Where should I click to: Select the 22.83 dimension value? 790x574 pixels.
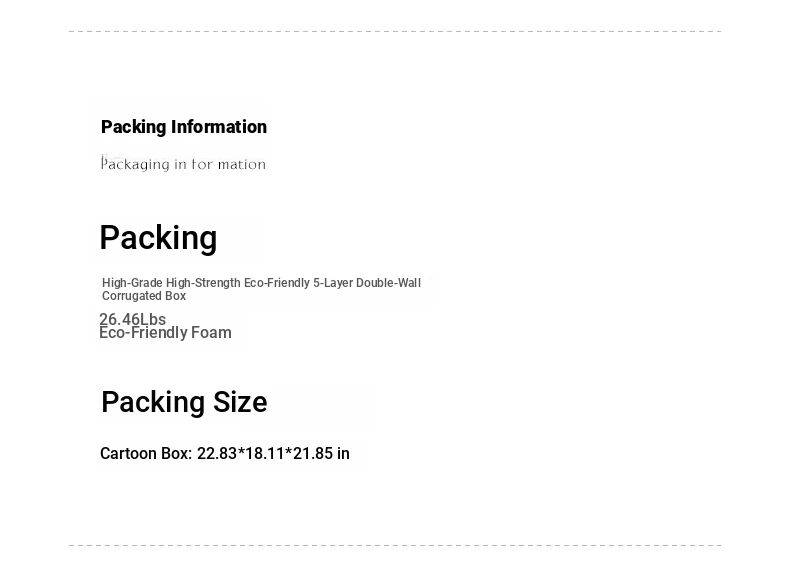tap(217, 454)
